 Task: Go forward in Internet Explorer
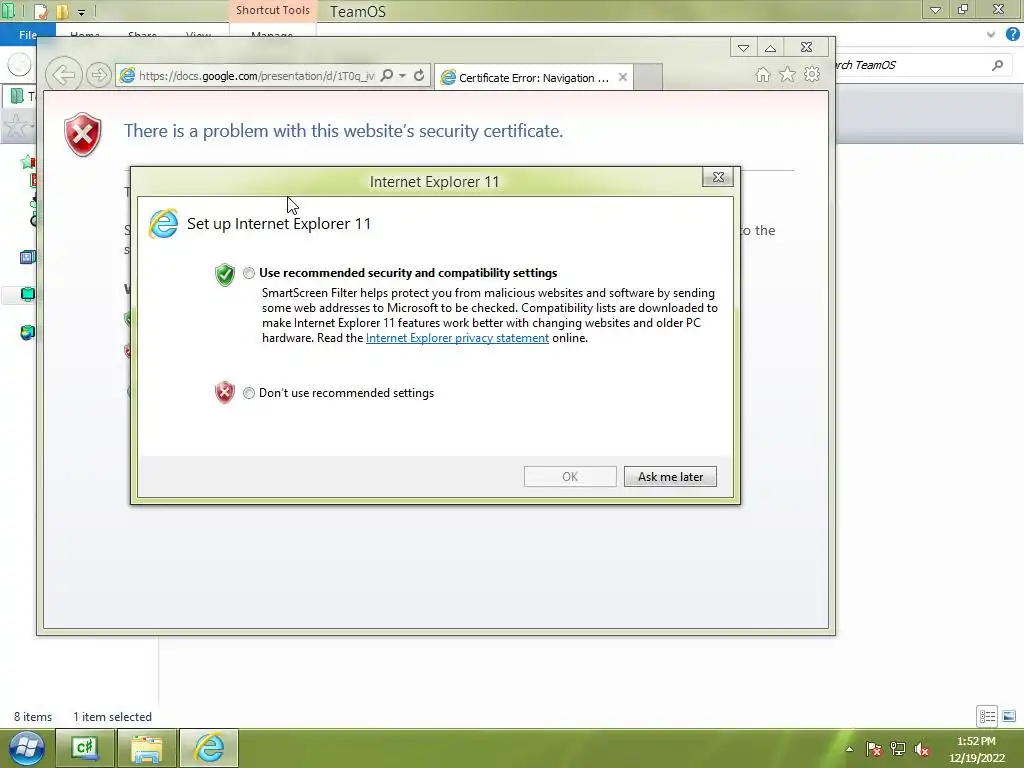98,75
